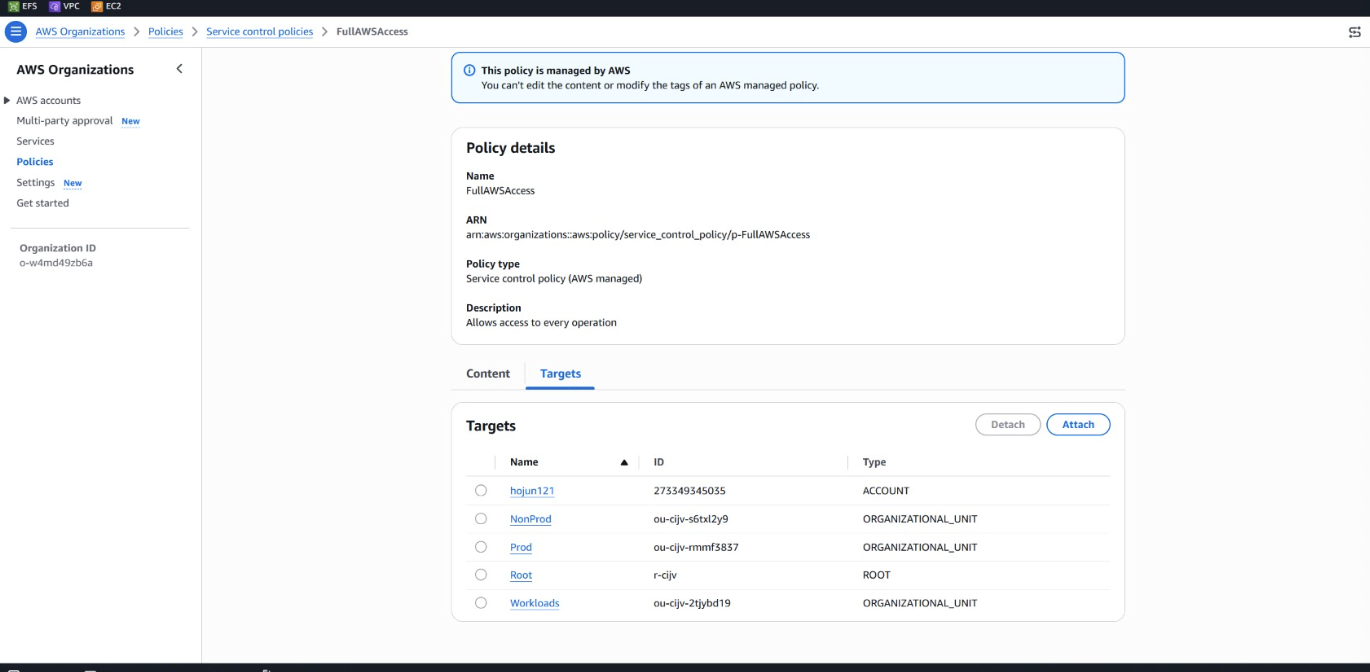
Task: Open the hojun121 account link
Action: (x=532, y=491)
